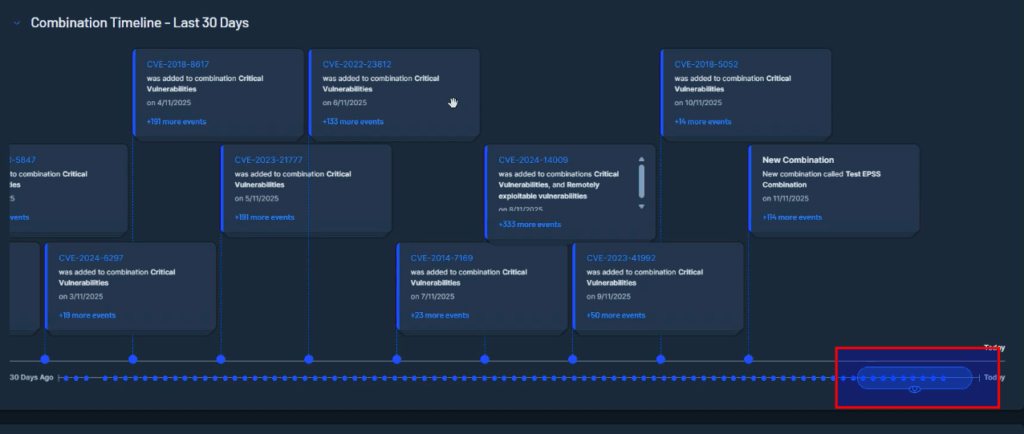Open the CVE-2023-21777 link

click(268, 160)
